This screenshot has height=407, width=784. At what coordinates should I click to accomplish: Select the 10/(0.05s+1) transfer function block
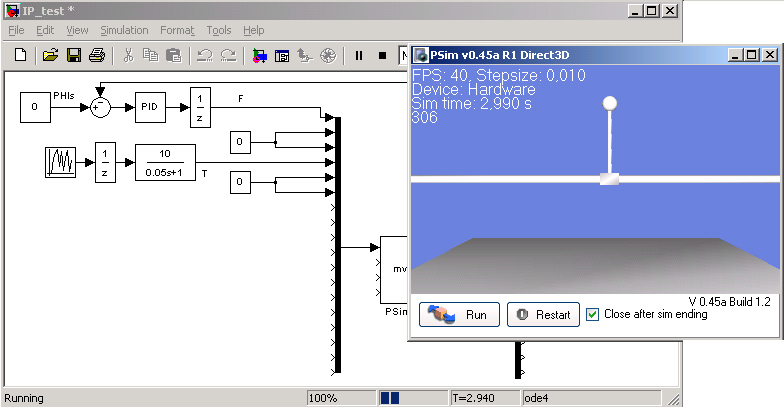tap(165, 160)
